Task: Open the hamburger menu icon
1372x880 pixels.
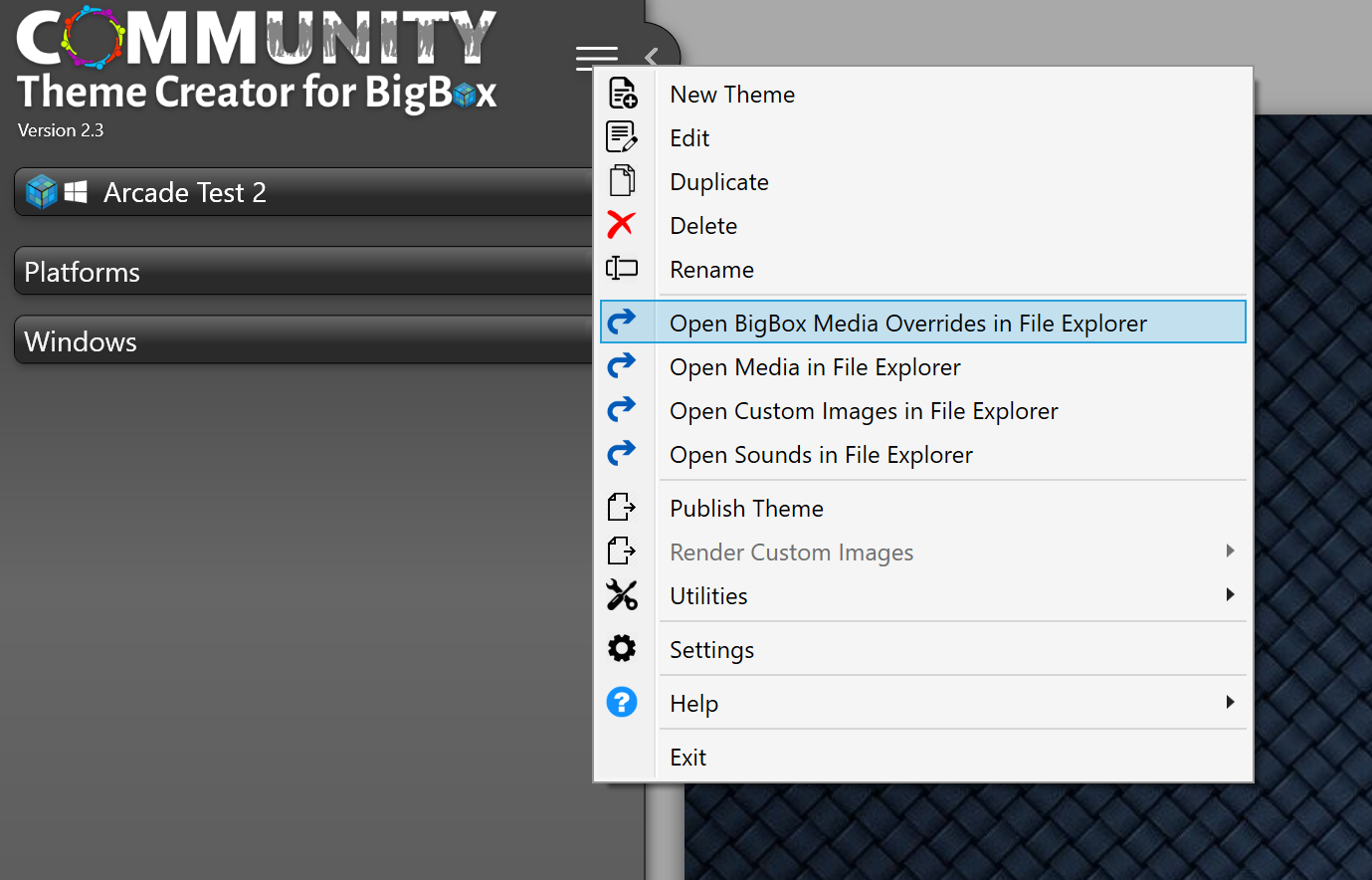Action: pyautogui.click(x=597, y=59)
